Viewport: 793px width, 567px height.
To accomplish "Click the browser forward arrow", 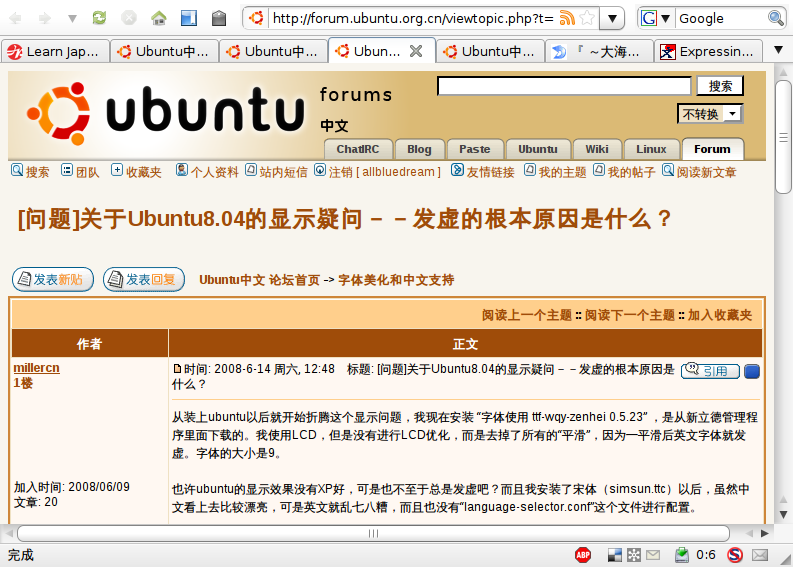I will 45,19.
